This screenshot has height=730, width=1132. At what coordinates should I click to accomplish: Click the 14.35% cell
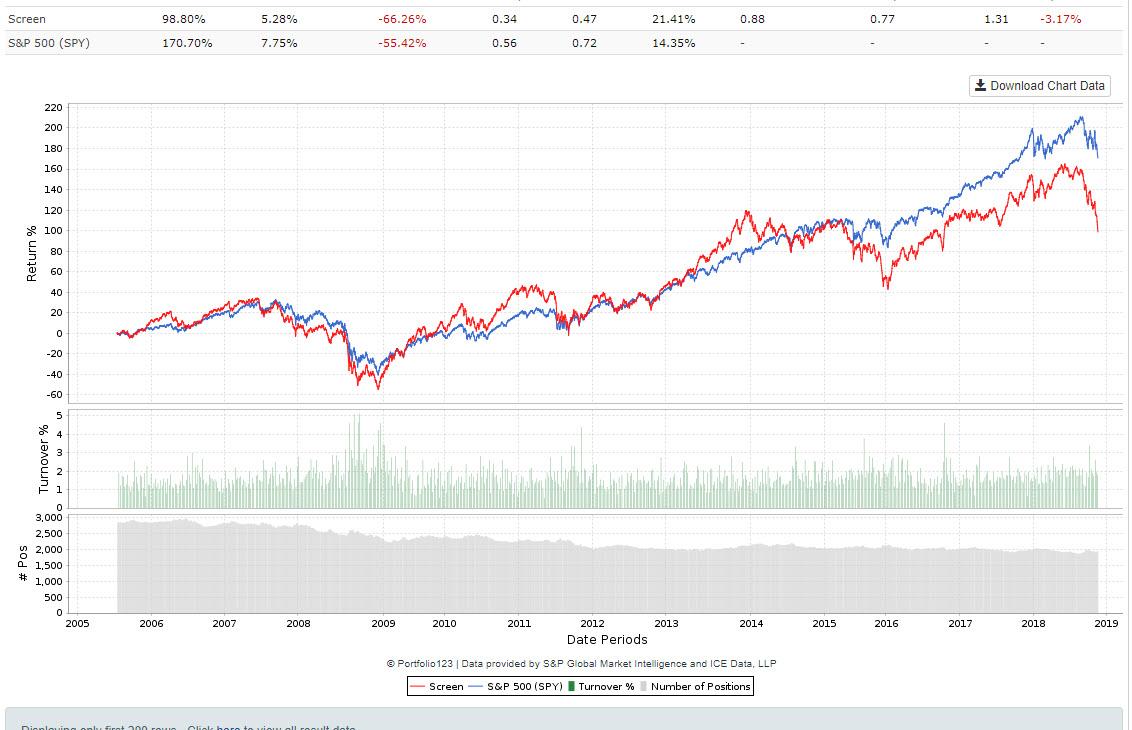coord(674,43)
